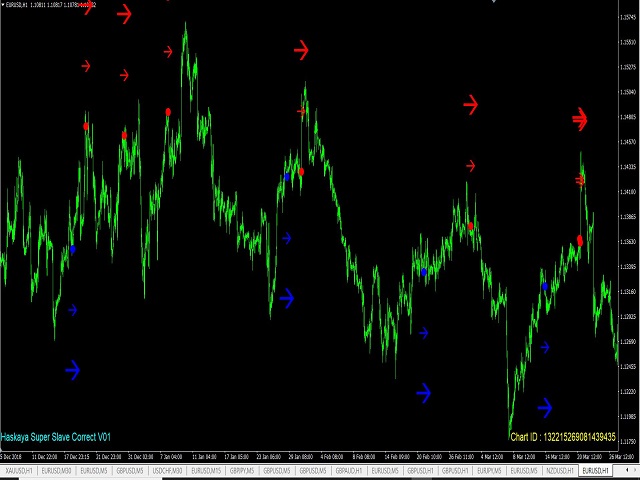This screenshot has width=640, height=480.
Task: Select the active EURUSD,H1 chart tab
Action: coord(596,471)
